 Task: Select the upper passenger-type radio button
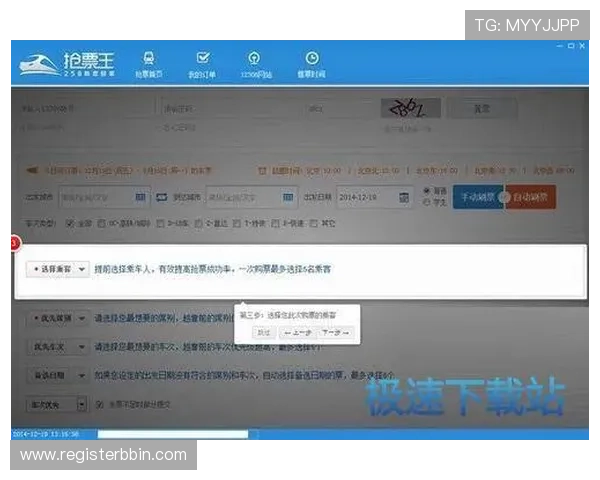pos(427,191)
